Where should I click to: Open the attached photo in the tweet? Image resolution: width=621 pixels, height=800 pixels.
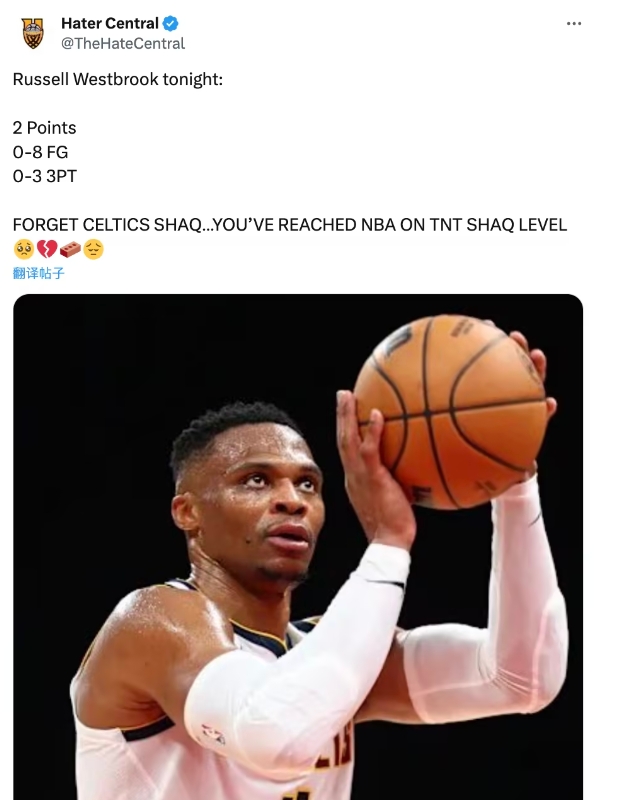(x=298, y=547)
